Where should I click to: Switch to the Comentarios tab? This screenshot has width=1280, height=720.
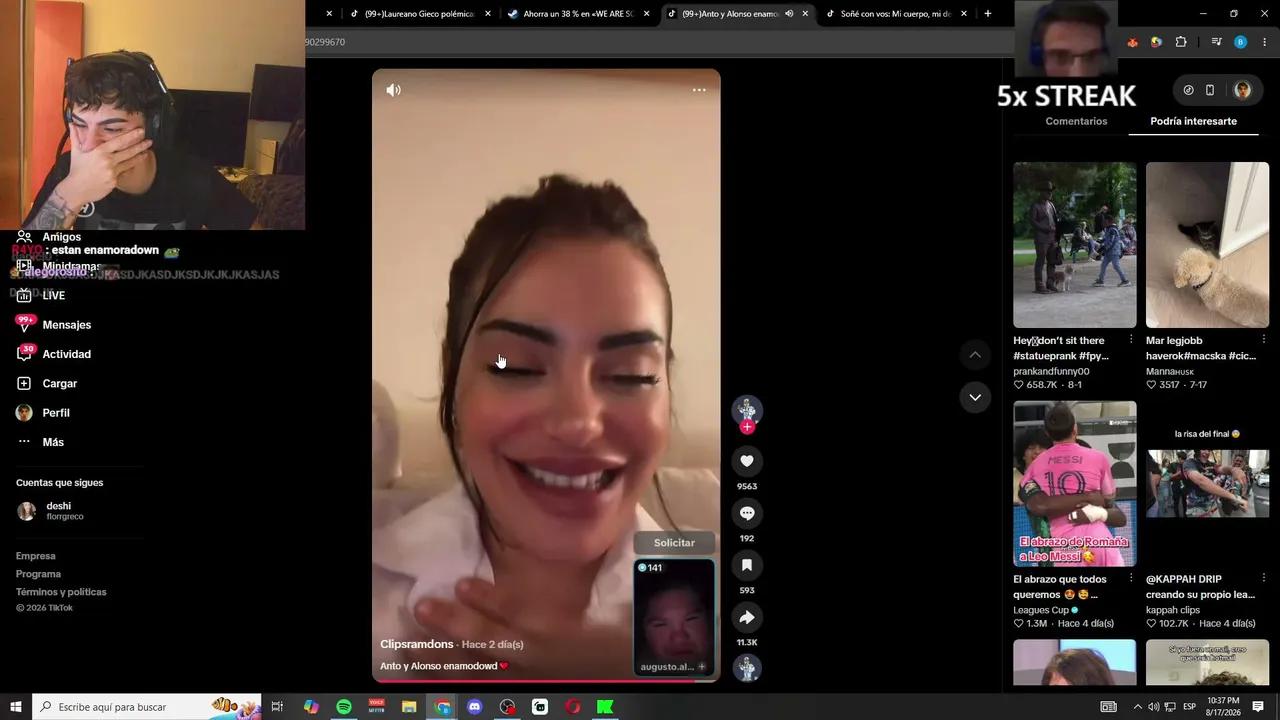[1076, 121]
